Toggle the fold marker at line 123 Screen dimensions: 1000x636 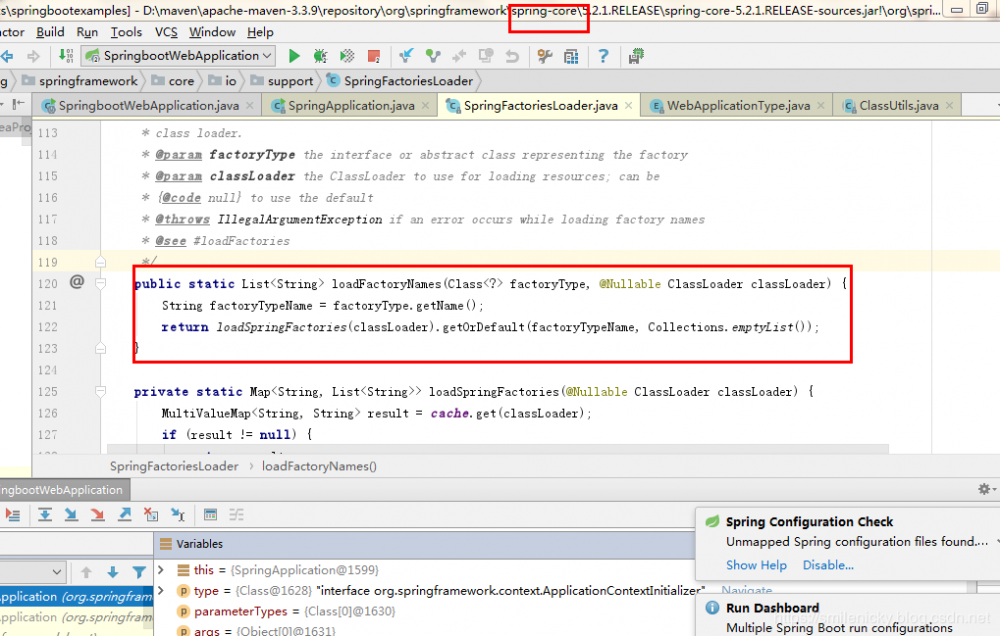click(x=100, y=348)
